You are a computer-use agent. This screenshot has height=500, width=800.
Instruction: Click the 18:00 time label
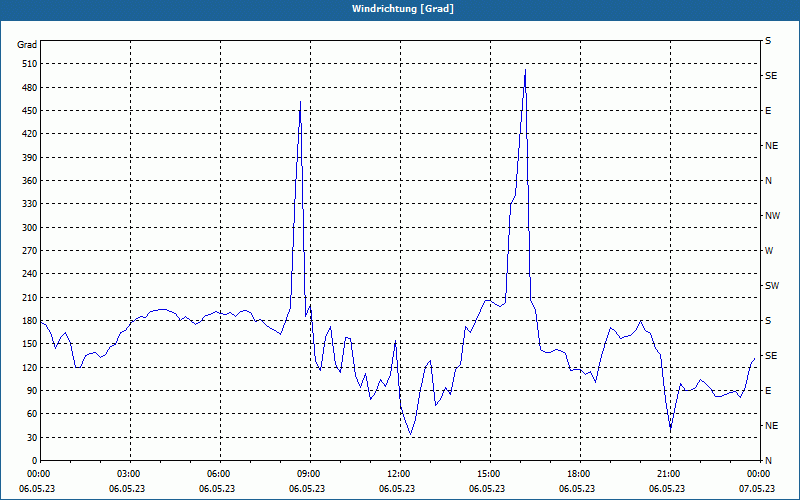(580, 473)
